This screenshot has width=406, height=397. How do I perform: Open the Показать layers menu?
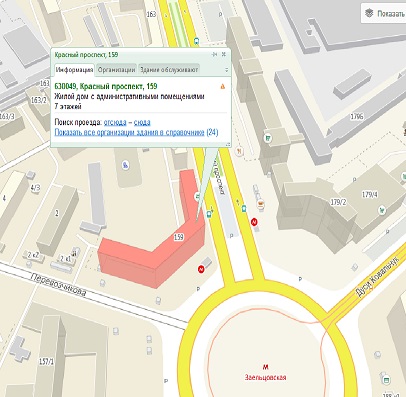point(385,14)
